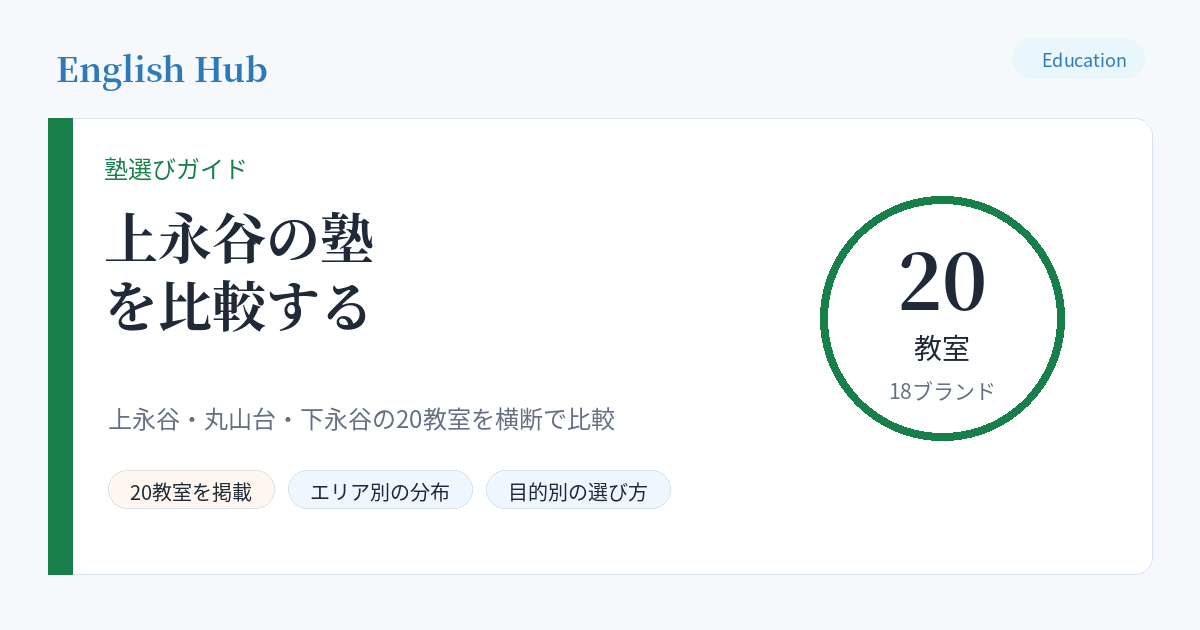Click the large number 20 in circle
Screen dimensions: 1200x630
pyautogui.click(x=942, y=281)
